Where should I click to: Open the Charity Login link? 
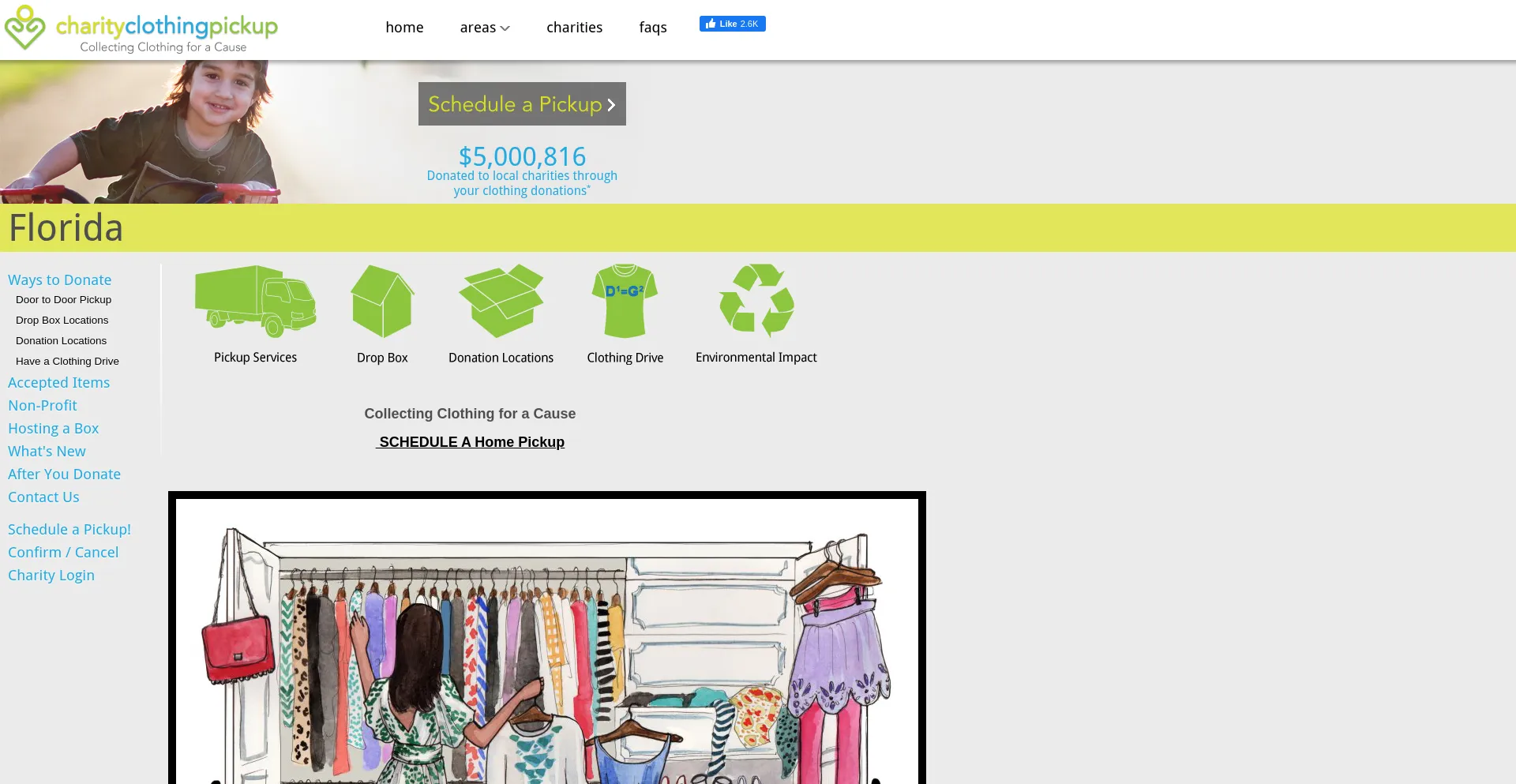click(51, 576)
